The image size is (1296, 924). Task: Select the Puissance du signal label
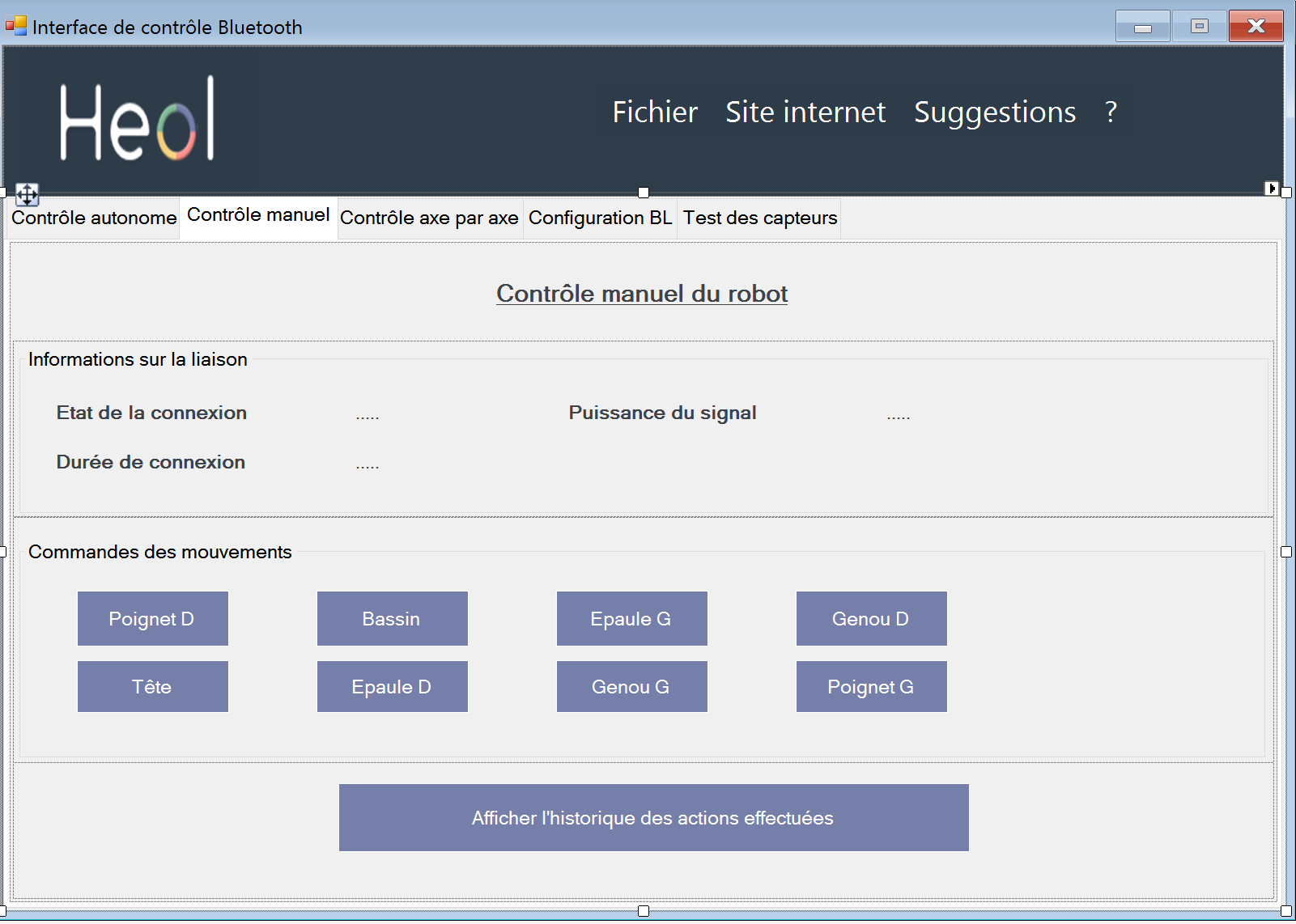[662, 413]
